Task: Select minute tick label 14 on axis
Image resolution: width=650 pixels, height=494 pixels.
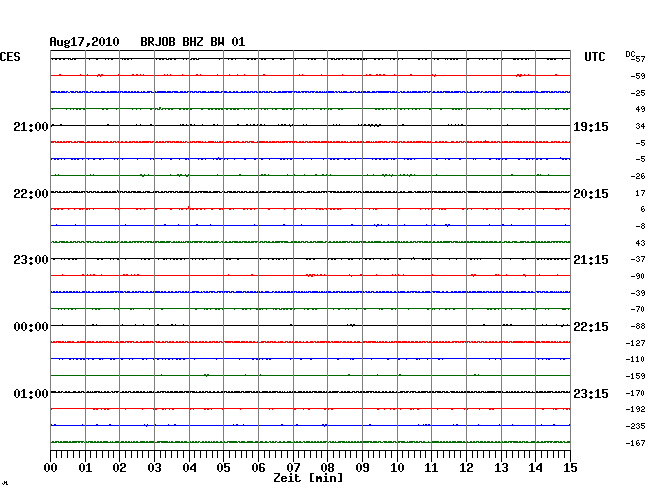Action: [x=535, y=468]
